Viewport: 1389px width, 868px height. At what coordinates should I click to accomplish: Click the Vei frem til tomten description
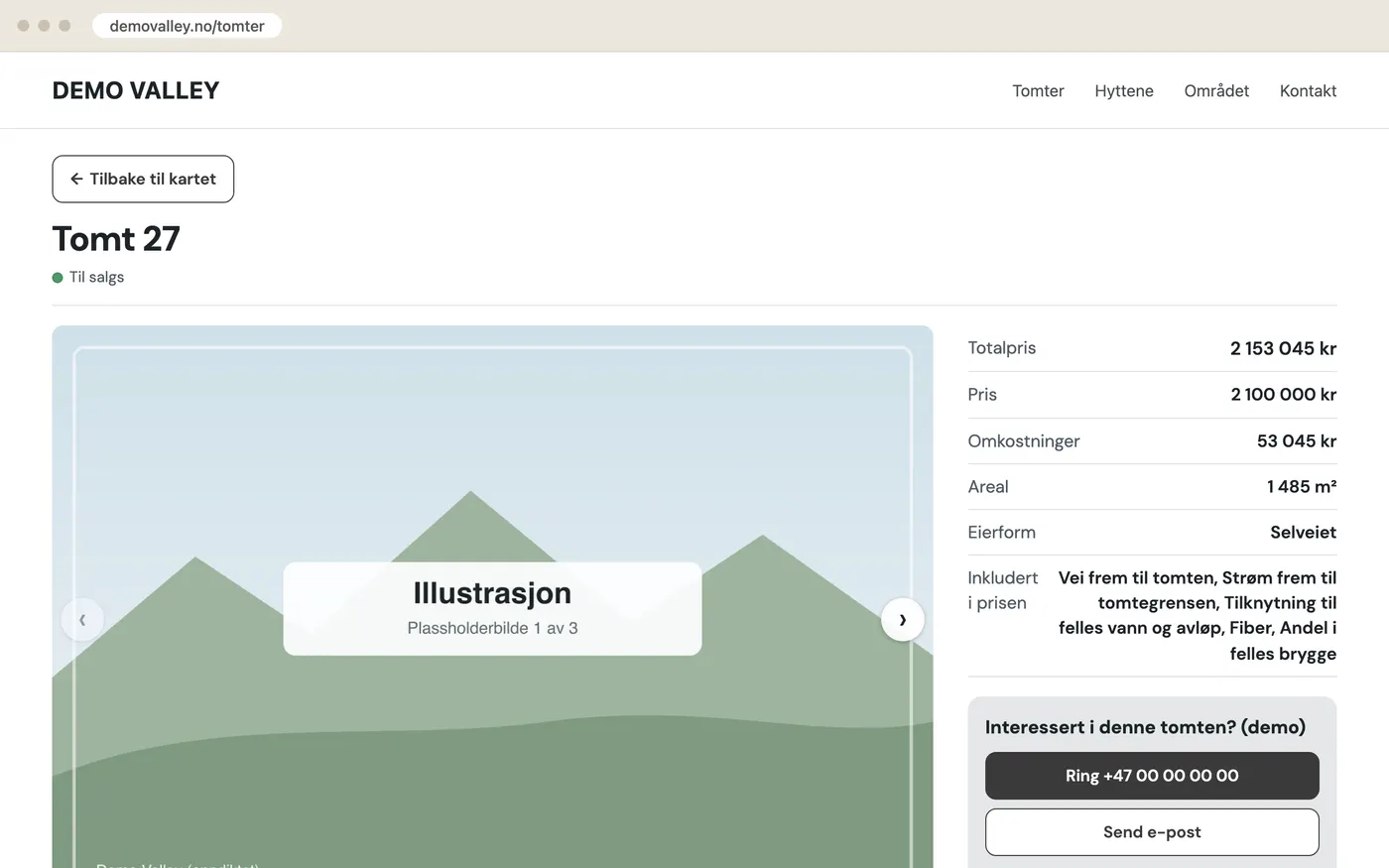(1198, 616)
